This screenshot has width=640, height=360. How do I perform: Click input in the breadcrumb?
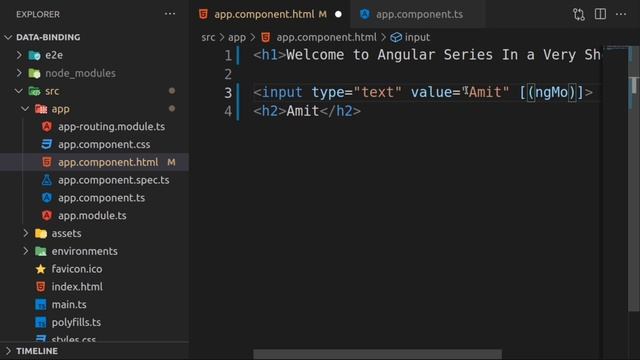click(x=417, y=38)
